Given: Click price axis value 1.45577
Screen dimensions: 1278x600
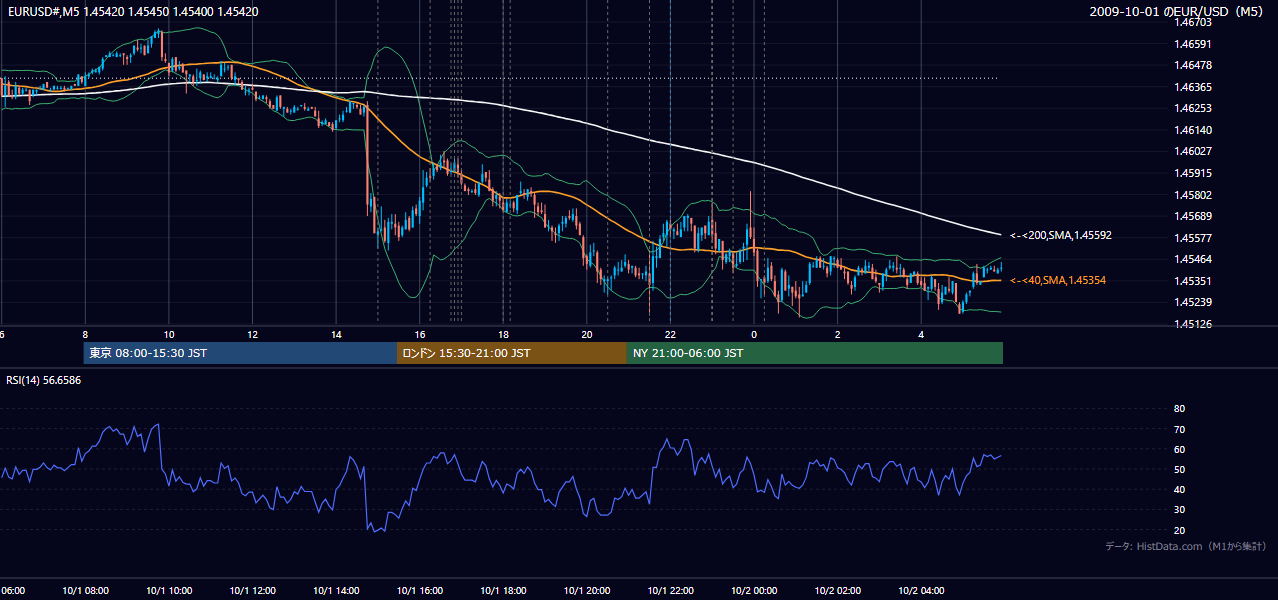Looking at the screenshot, I should pos(1192,238).
